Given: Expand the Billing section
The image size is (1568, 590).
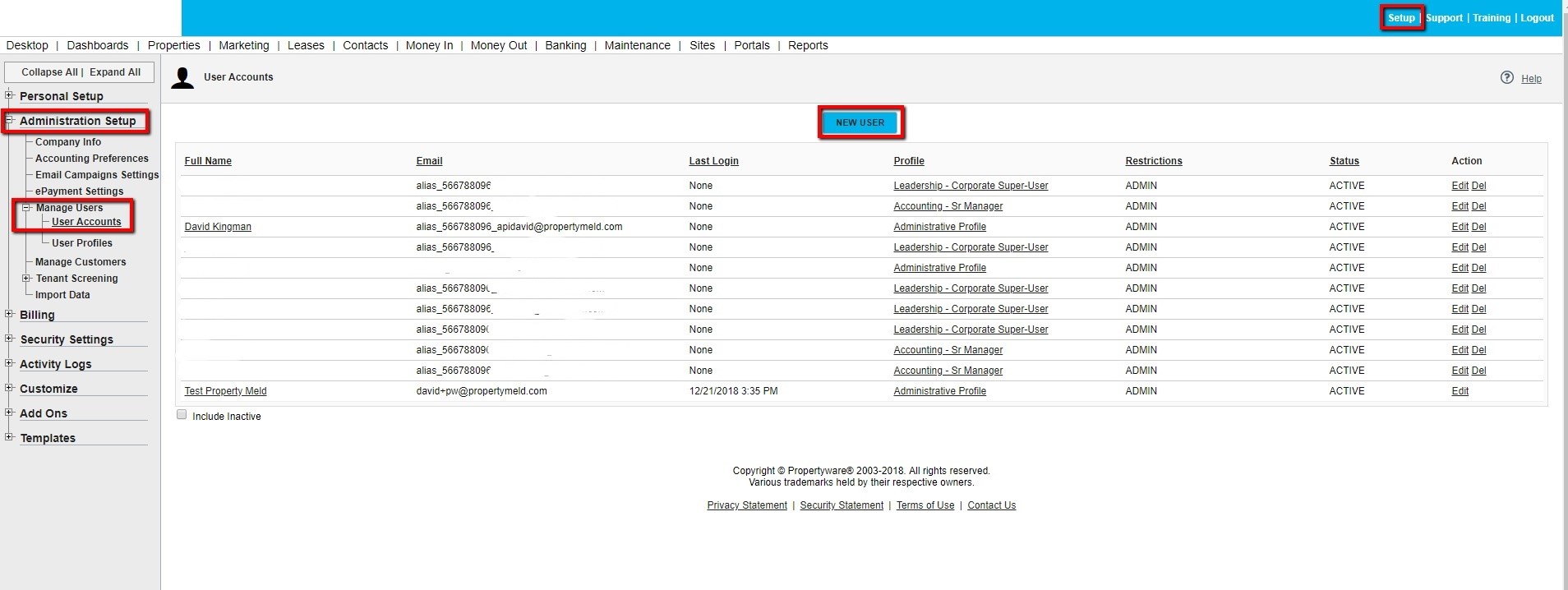Looking at the screenshot, I should 9,314.
